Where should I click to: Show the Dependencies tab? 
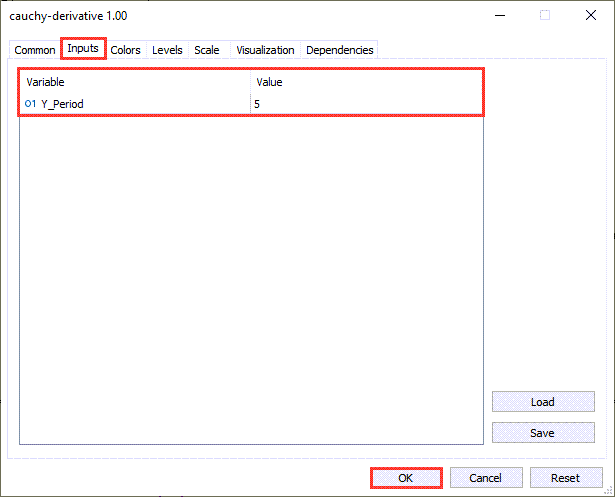pos(339,50)
